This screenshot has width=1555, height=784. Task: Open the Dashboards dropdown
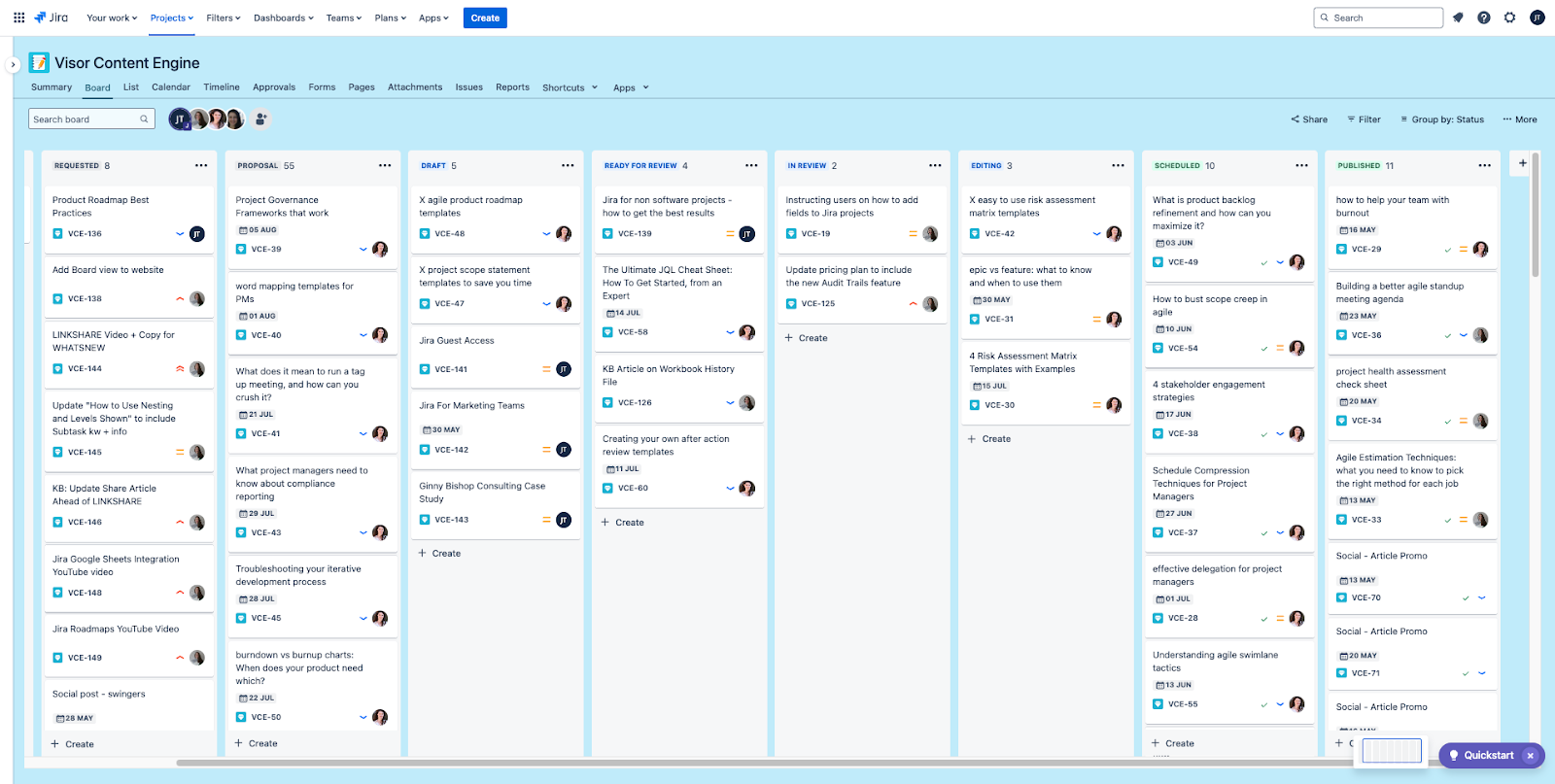coord(284,17)
